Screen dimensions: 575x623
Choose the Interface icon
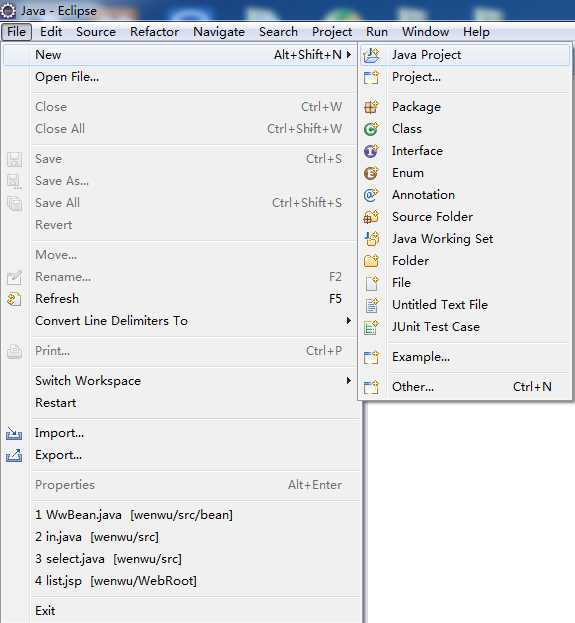371,151
